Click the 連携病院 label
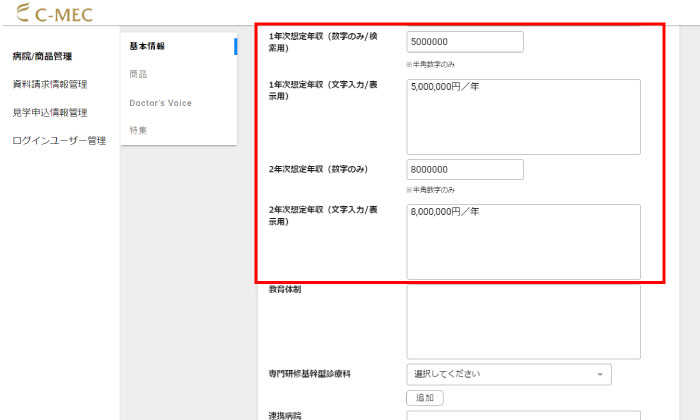700x420 pixels. point(285,416)
